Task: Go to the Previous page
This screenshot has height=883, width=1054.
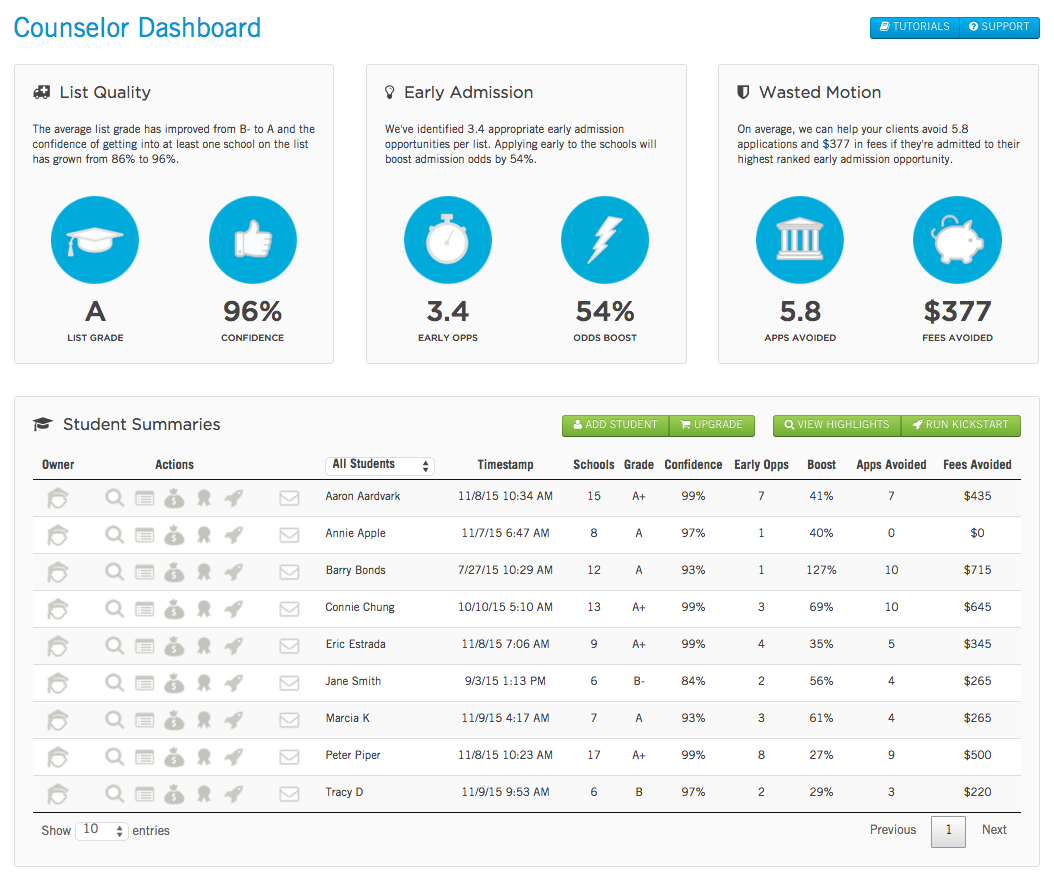Action: 893,830
